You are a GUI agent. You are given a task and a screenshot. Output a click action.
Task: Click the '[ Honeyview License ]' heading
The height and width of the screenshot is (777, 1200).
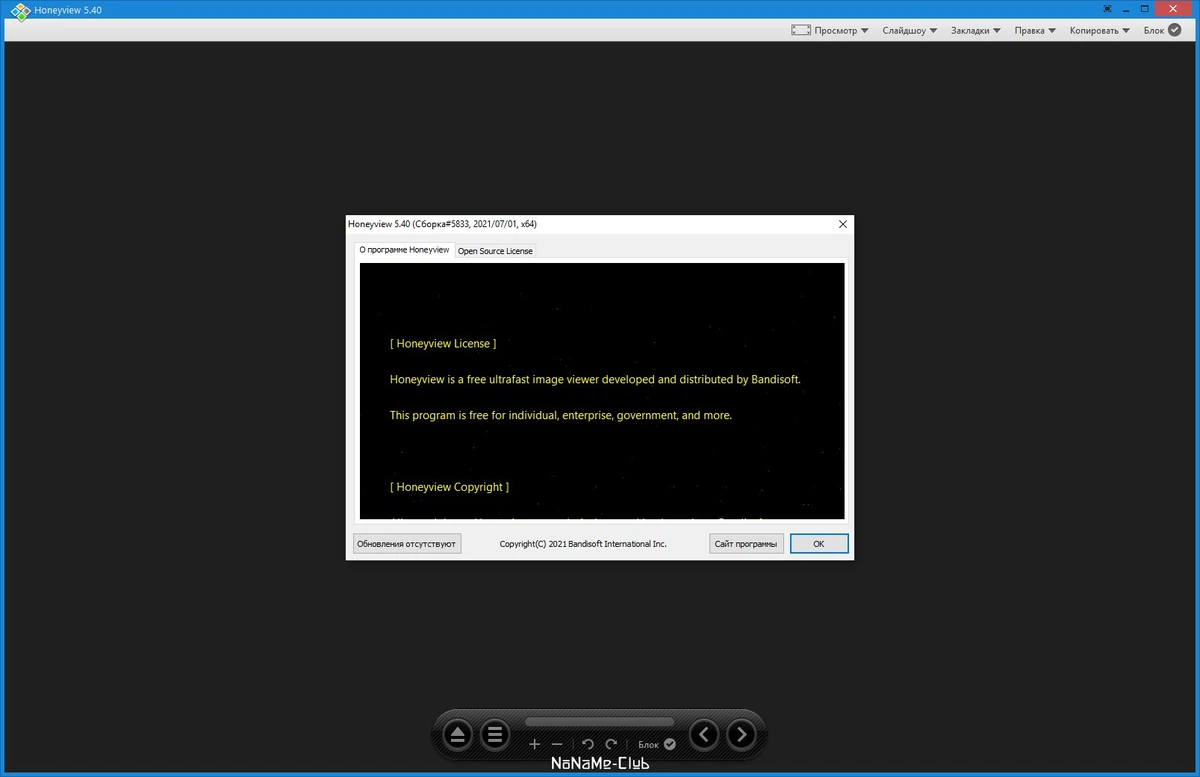pyautogui.click(x=443, y=343)
